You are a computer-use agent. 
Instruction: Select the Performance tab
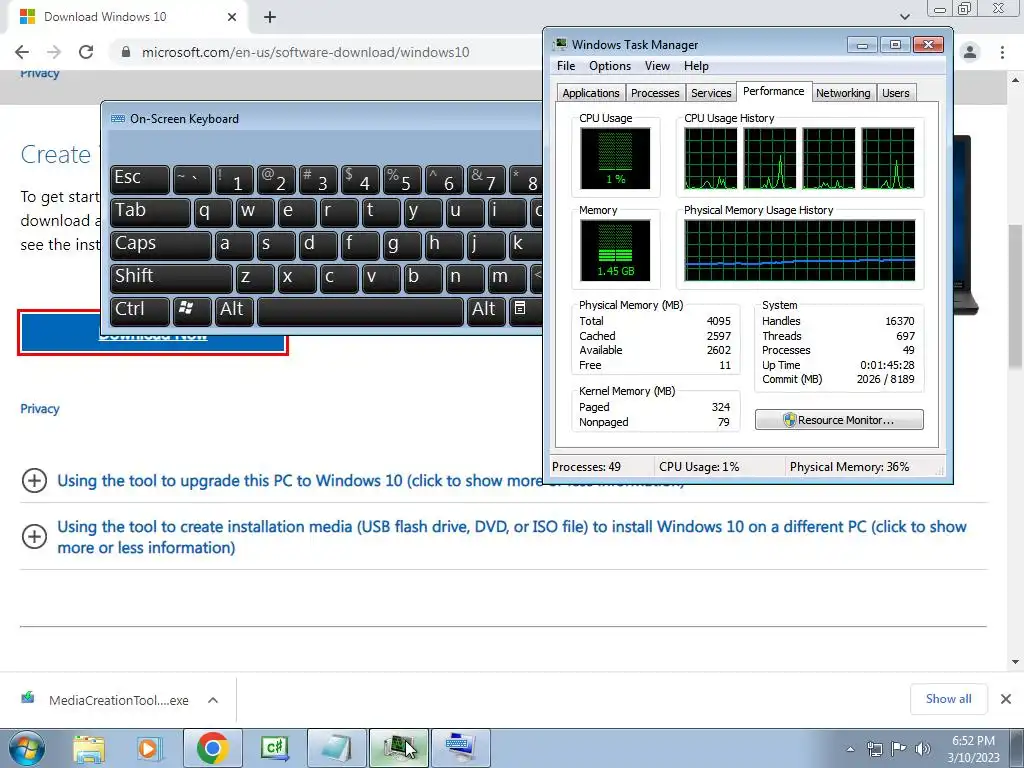click(x=773, y=91)
